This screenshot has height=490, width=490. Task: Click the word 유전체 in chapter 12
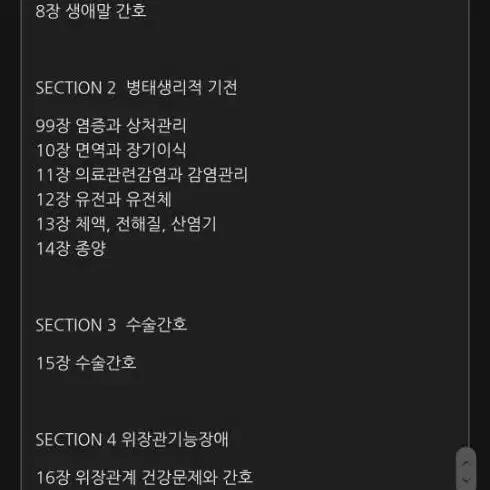point(149,199)
